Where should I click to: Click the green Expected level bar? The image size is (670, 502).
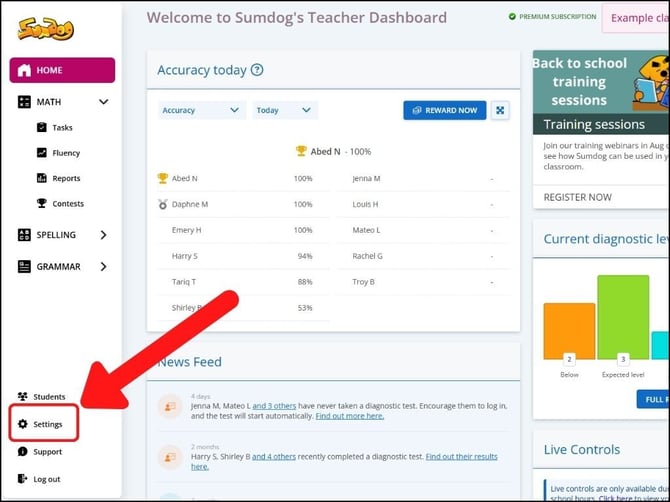tap(623, 317)
